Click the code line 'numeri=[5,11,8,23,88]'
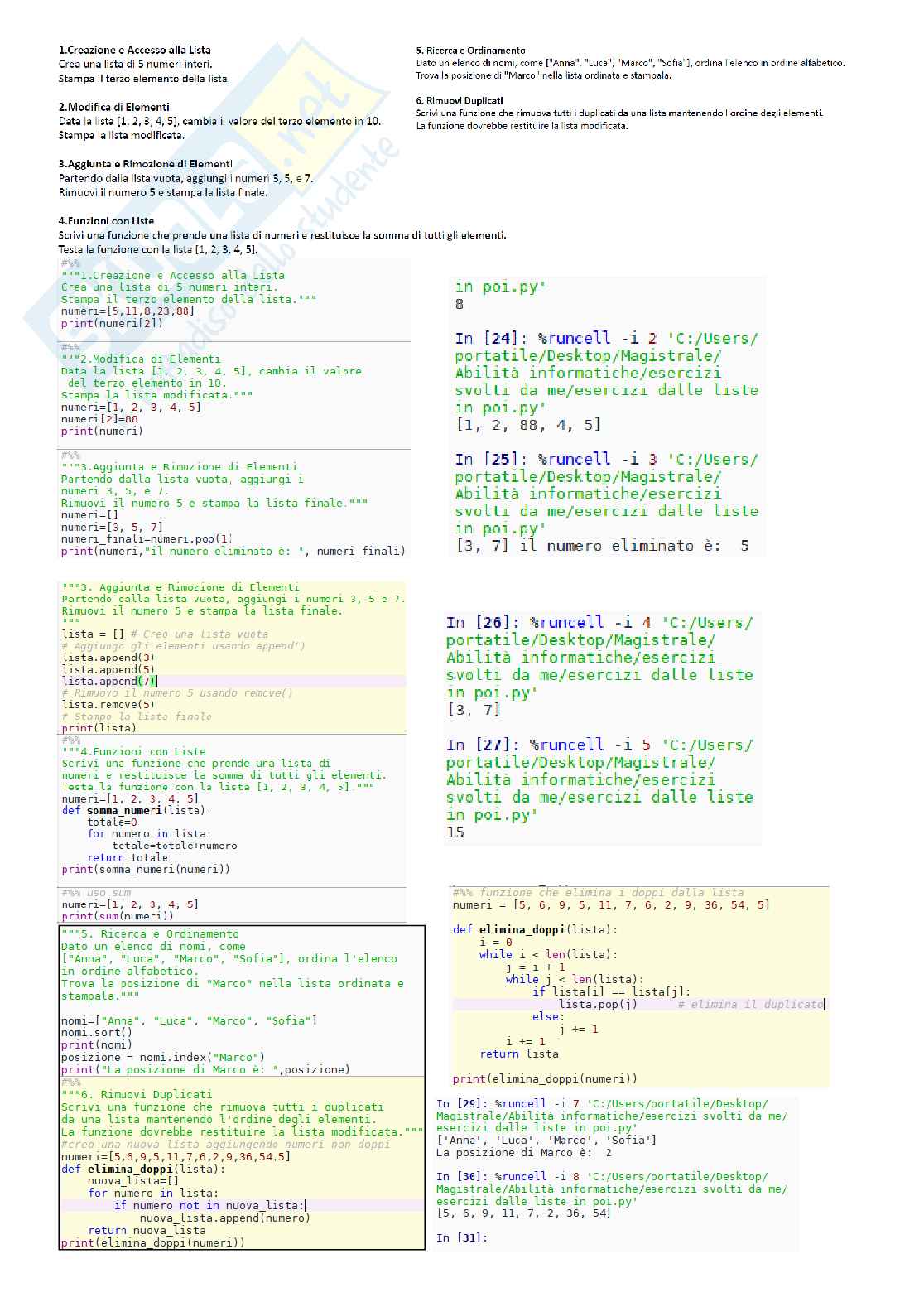The height and width of the screenshot is (1307, 924). tap(128, 311)
